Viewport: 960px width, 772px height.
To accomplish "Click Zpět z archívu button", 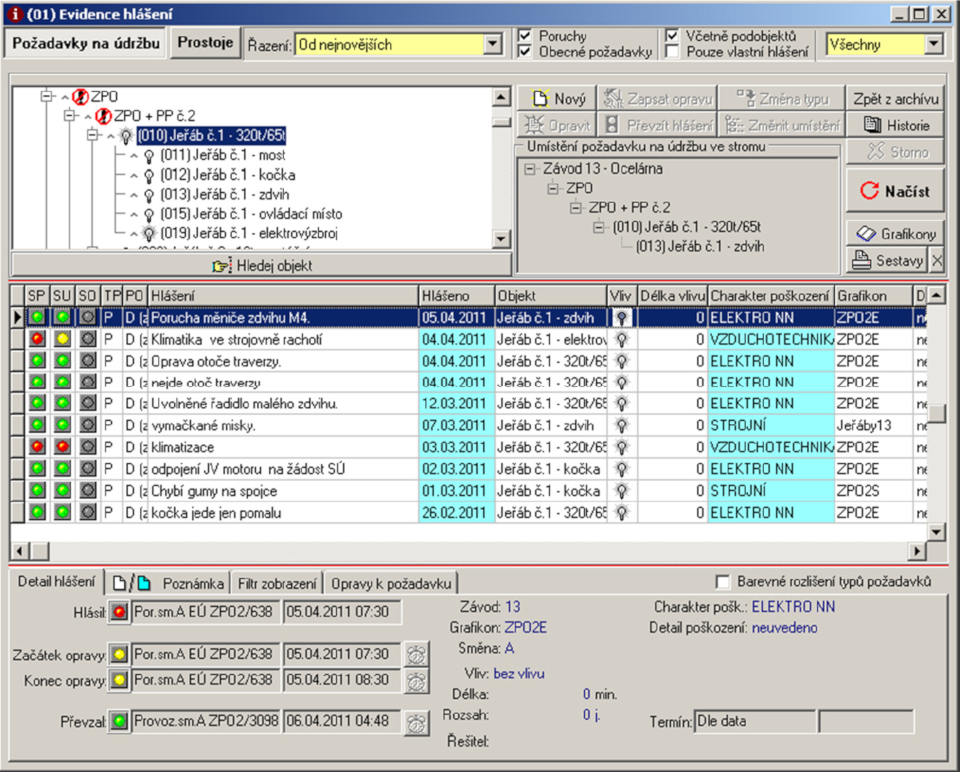I will pos(896,99).
